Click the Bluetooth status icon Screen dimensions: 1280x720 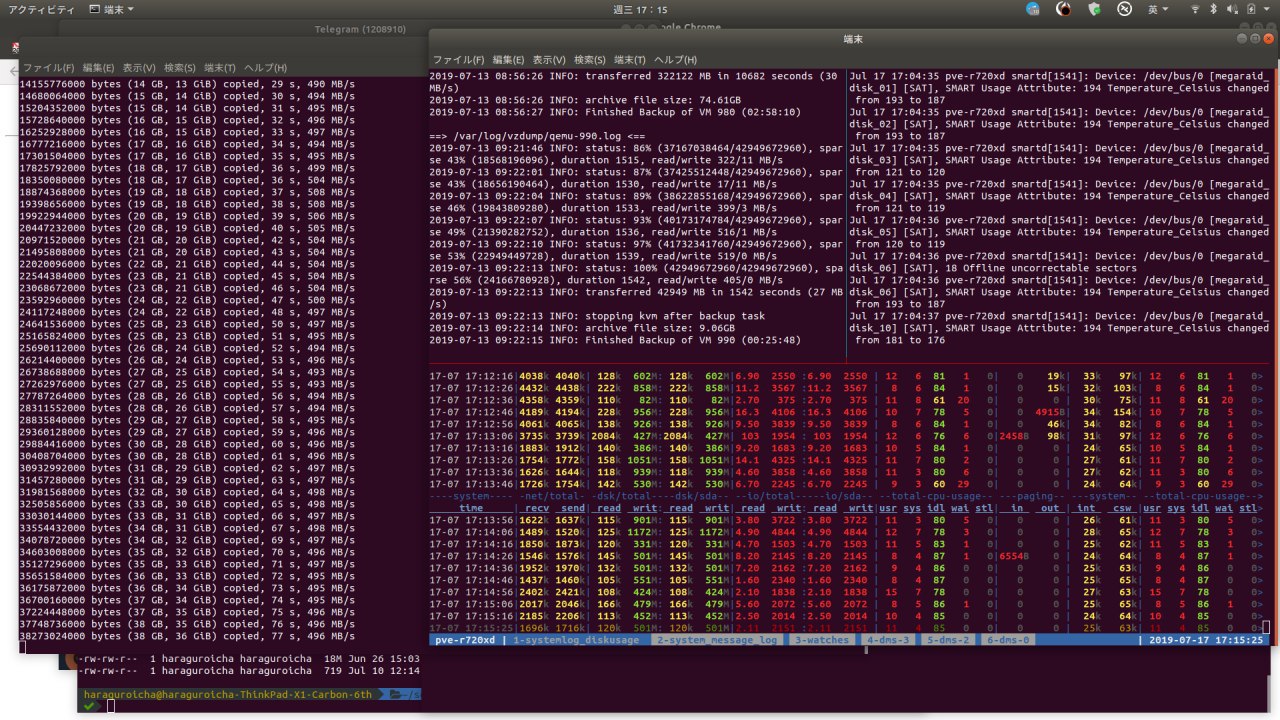(1213, 9)
